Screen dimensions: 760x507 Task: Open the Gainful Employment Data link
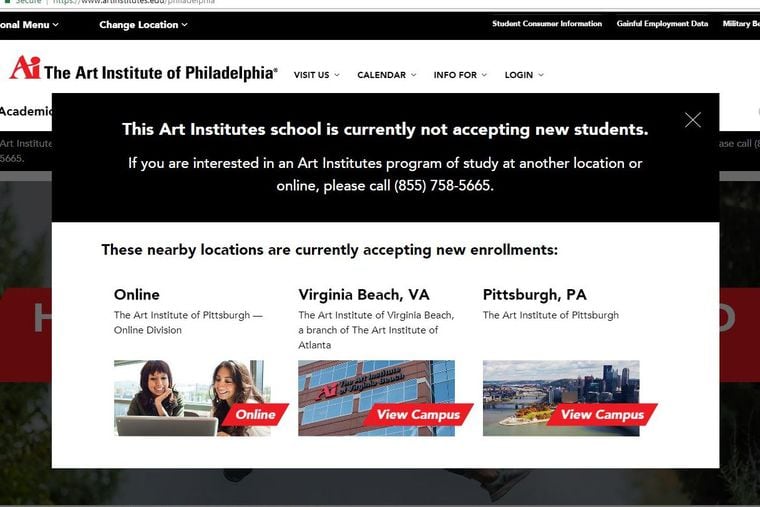[662, 24]
